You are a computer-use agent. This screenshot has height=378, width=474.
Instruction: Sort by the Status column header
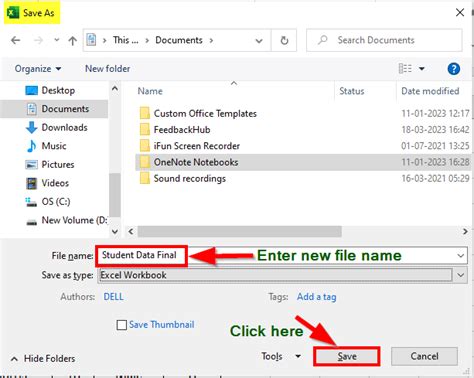click(351, 91)
